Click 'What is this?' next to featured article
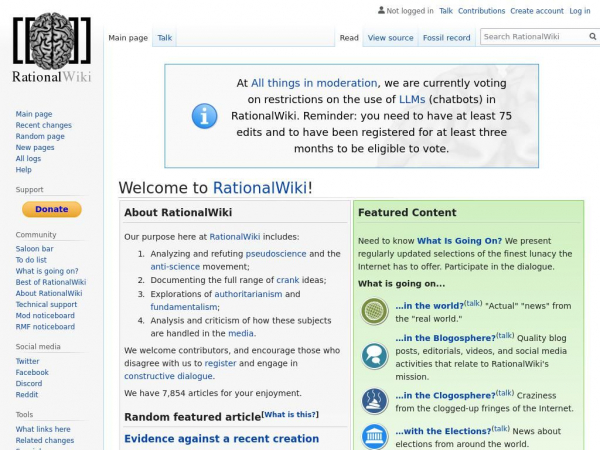The image size is (600, 450). pos(290,414)
